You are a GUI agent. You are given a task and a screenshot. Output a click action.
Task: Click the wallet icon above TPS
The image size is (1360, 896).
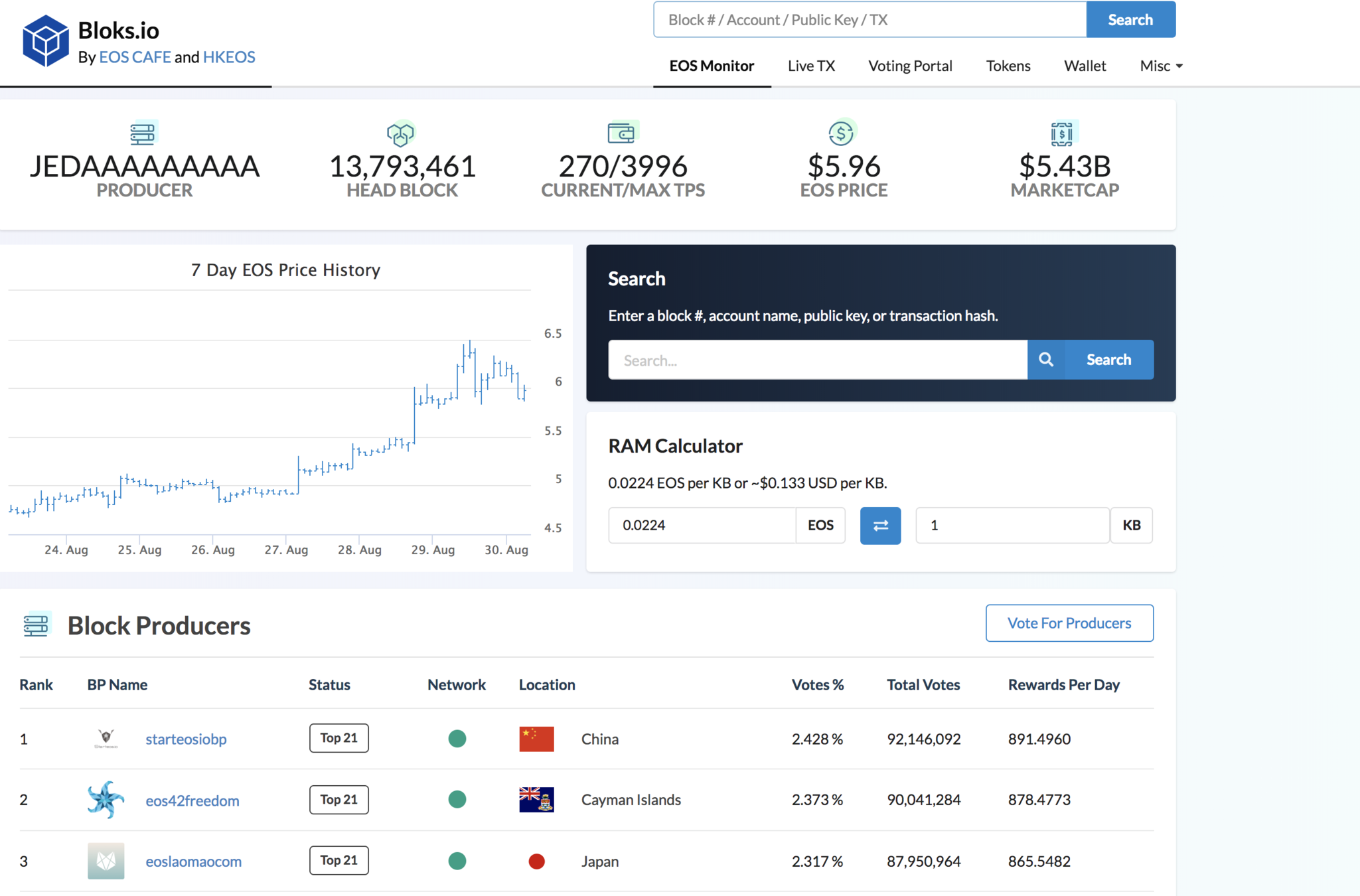tap(622, 133)
